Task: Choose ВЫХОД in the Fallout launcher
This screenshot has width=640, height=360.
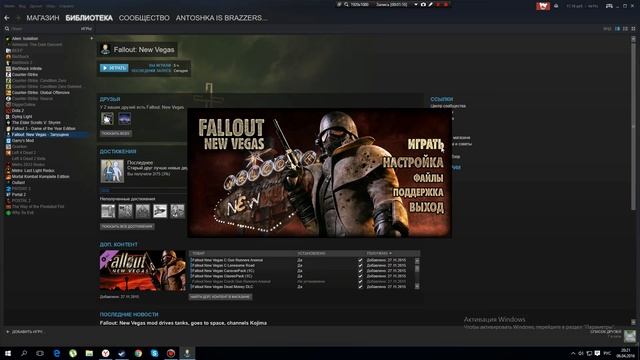Action: (427, 207)
